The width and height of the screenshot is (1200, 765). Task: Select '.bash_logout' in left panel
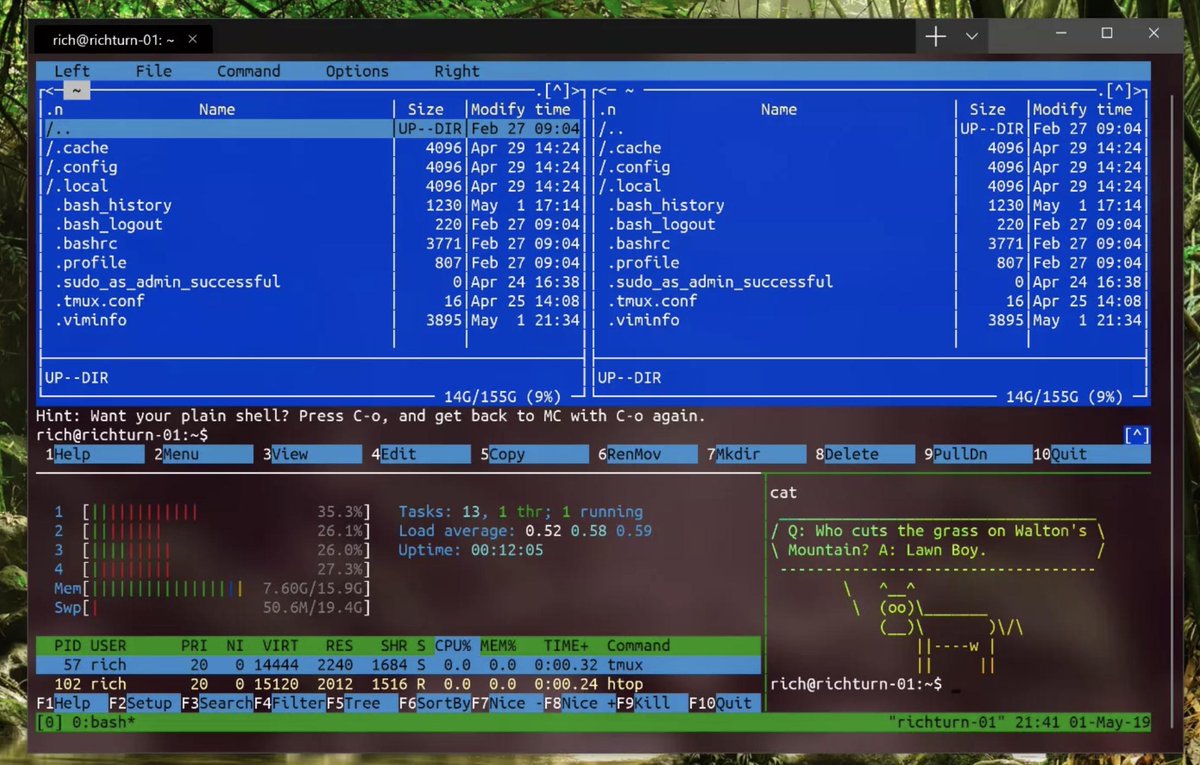312,224
